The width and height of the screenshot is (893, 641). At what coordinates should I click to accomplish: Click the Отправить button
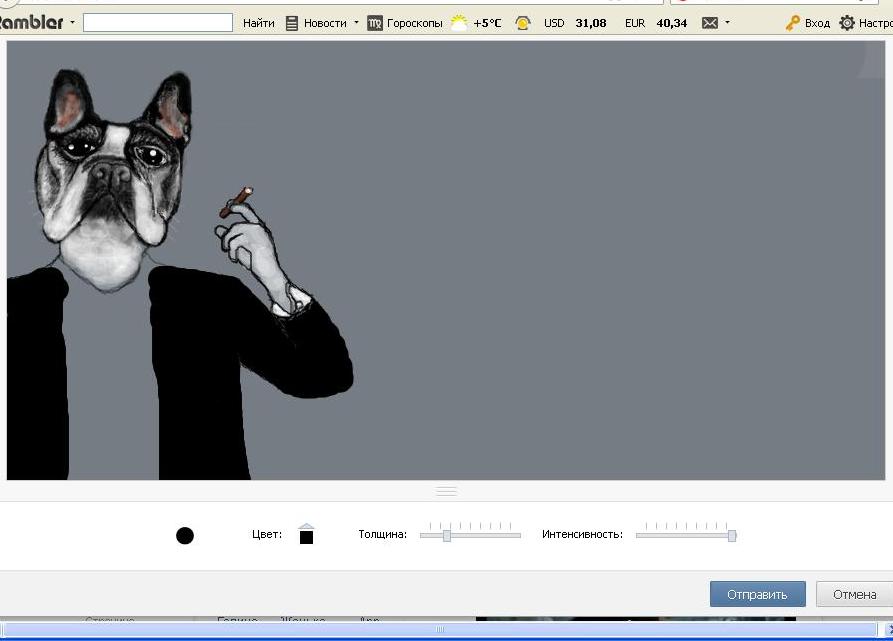point(757,594)
